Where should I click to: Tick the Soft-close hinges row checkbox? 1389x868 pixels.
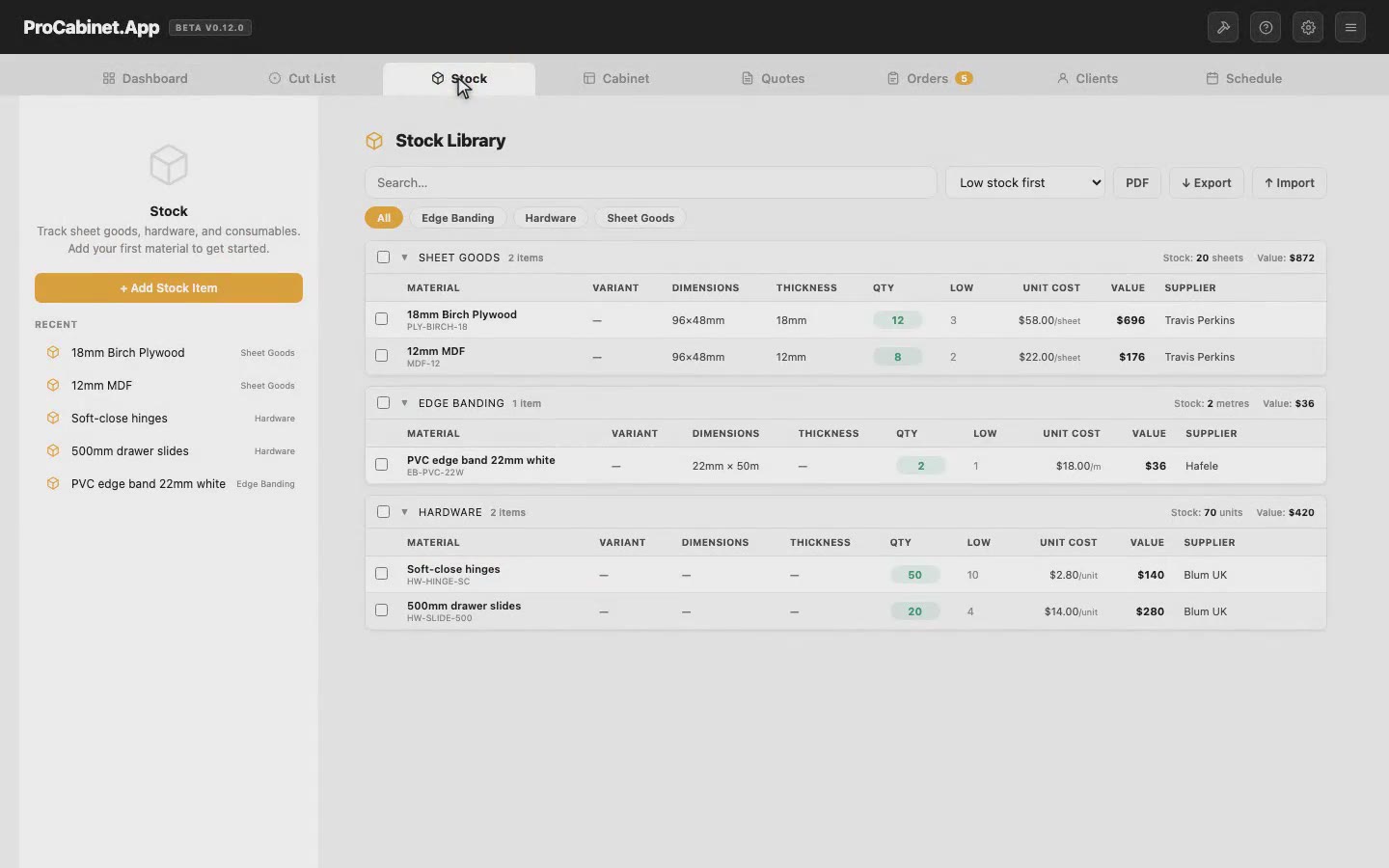coord(381,574)
